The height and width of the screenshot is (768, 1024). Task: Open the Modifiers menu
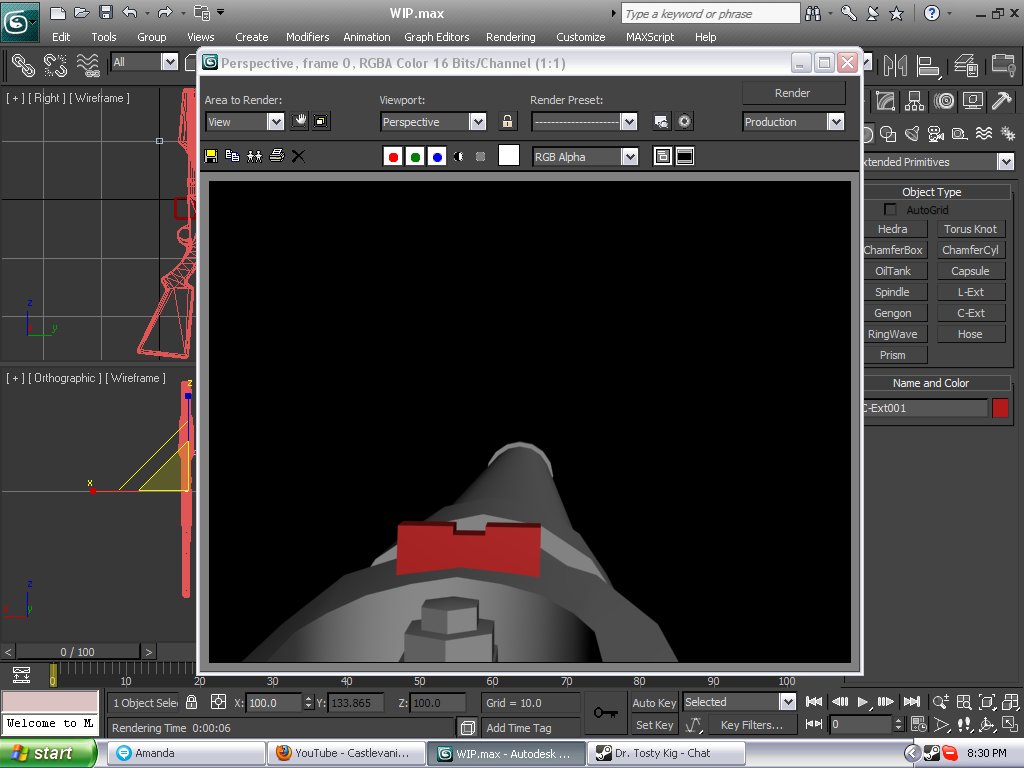tap(307, 37)
